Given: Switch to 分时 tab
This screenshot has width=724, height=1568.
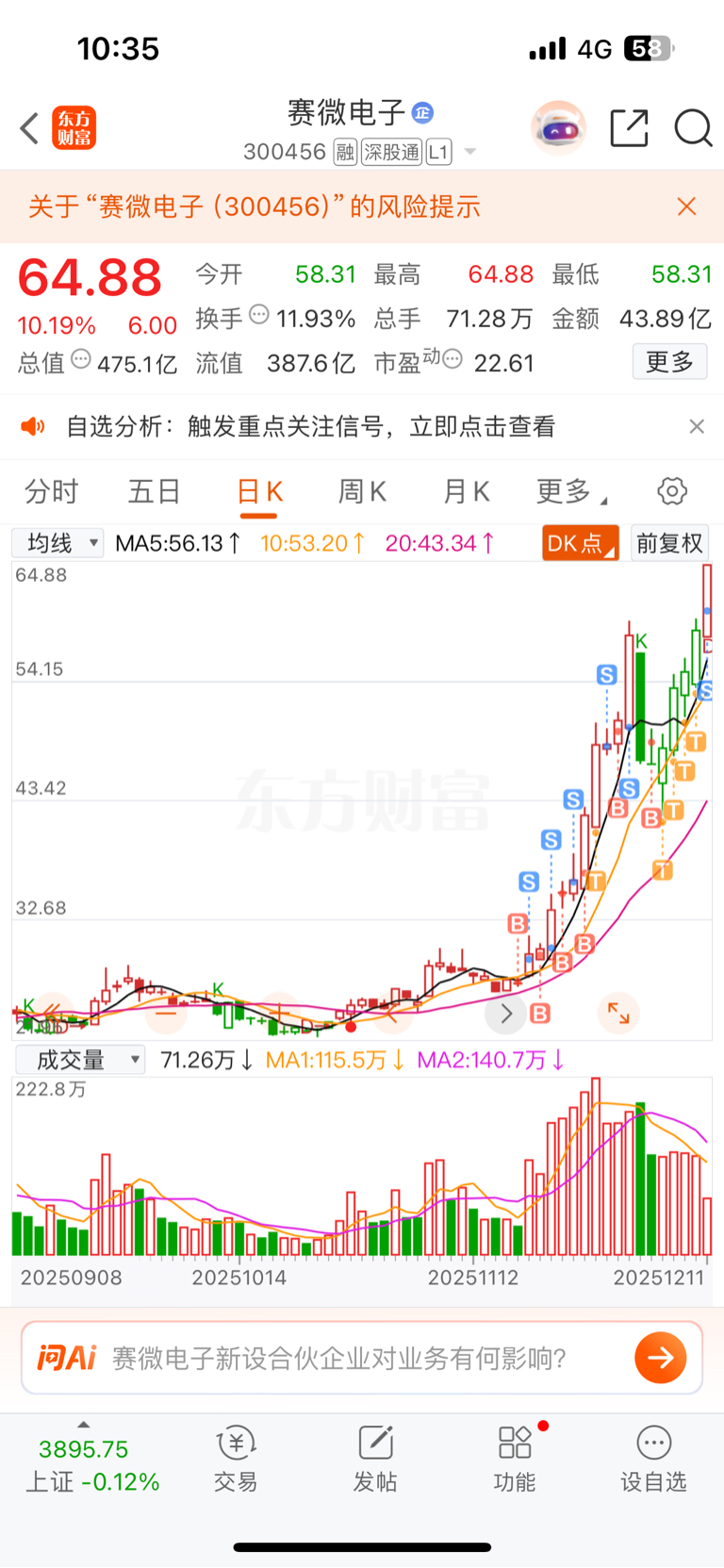Looking at the screenshot, I should pyautogui.click(x=51, y=491).
